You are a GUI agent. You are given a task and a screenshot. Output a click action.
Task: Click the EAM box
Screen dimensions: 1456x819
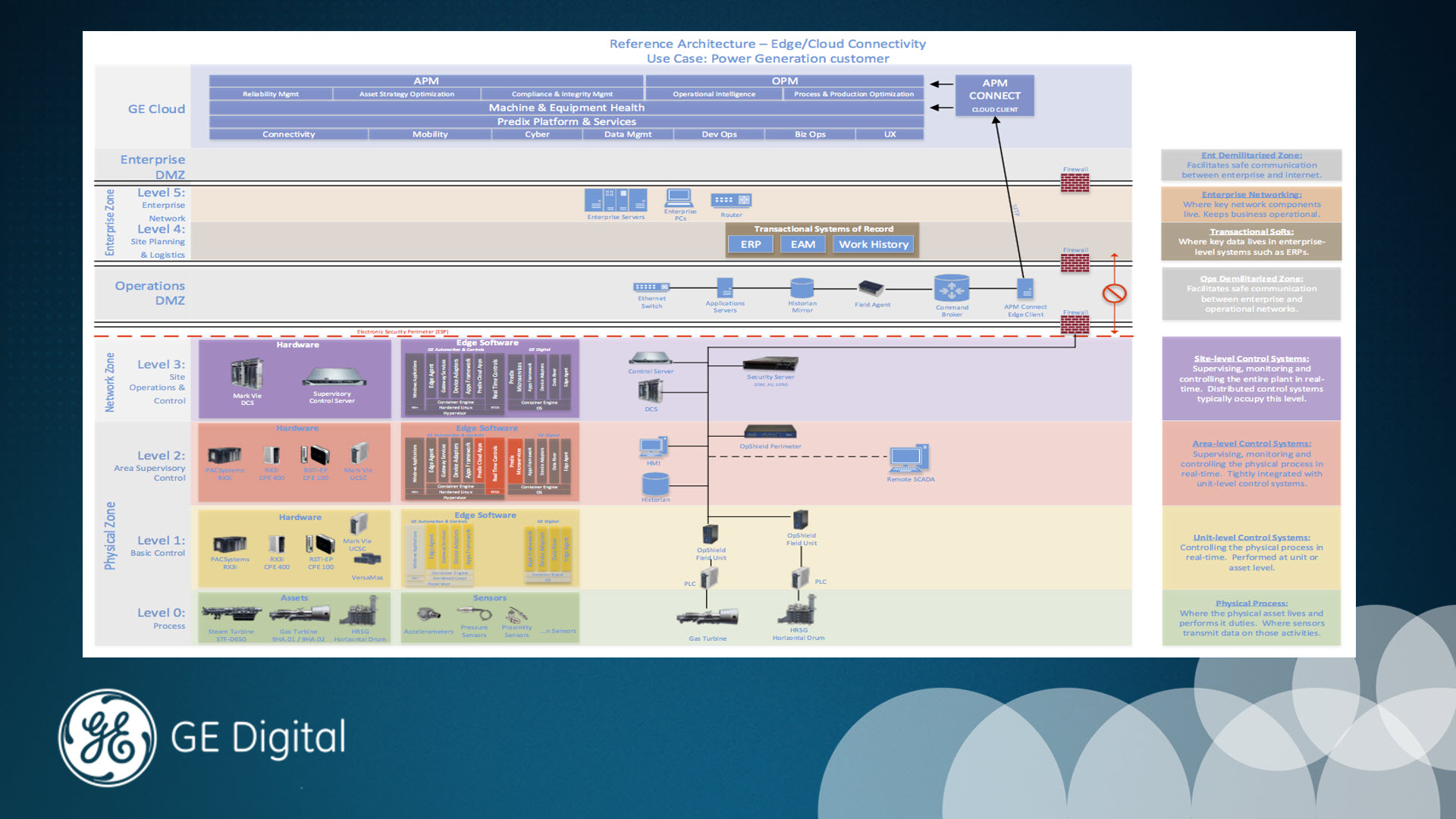tap(803, 244)
